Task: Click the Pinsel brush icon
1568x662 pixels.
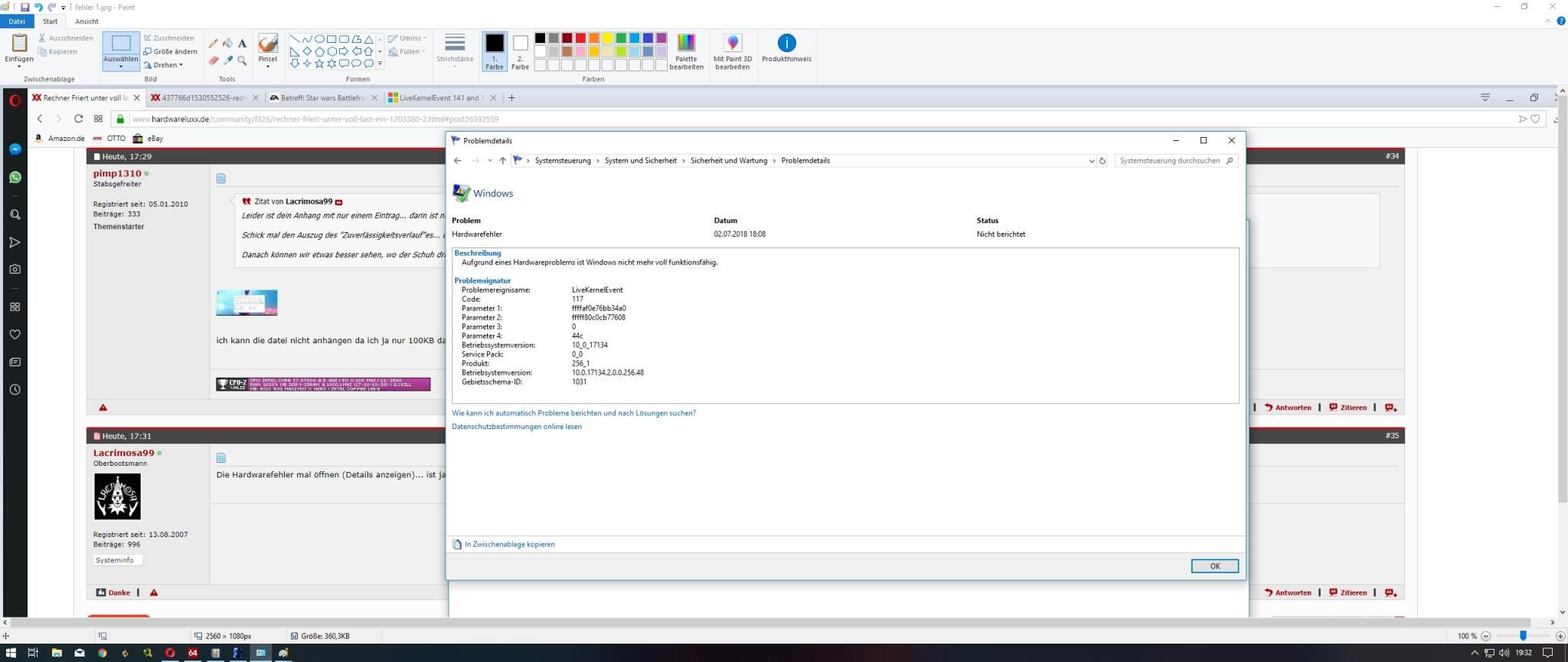Action: 267,44
